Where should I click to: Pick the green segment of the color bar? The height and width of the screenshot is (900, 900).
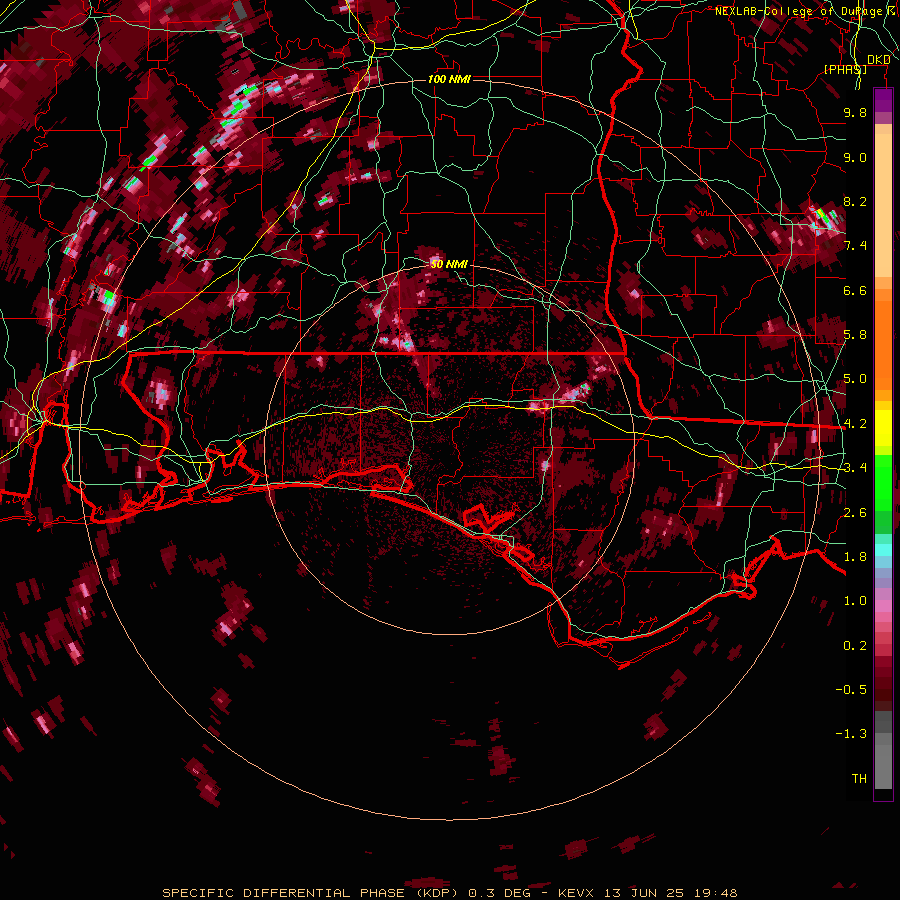883,482
